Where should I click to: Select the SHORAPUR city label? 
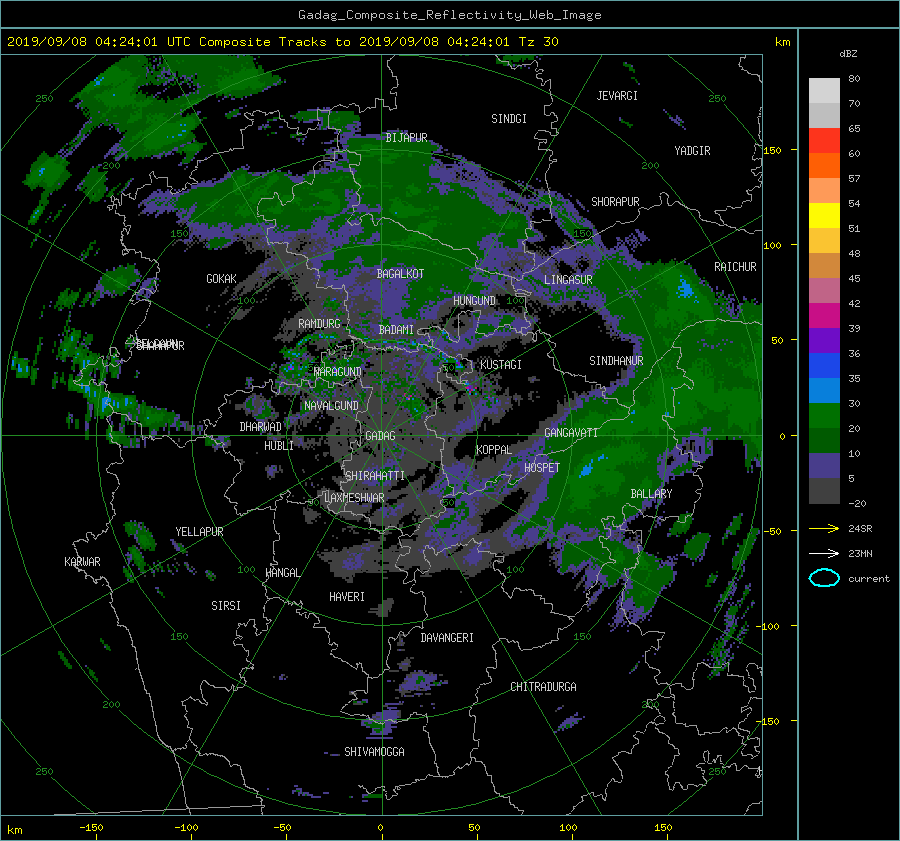click(x=615, y=202)
